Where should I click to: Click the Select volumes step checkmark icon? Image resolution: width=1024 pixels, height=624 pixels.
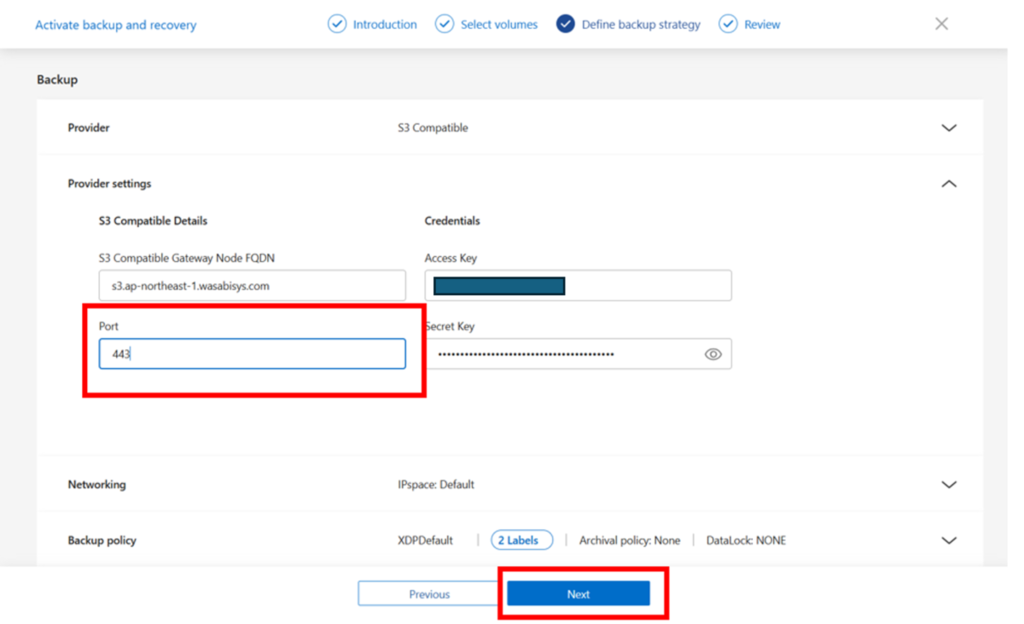point(445,24)
